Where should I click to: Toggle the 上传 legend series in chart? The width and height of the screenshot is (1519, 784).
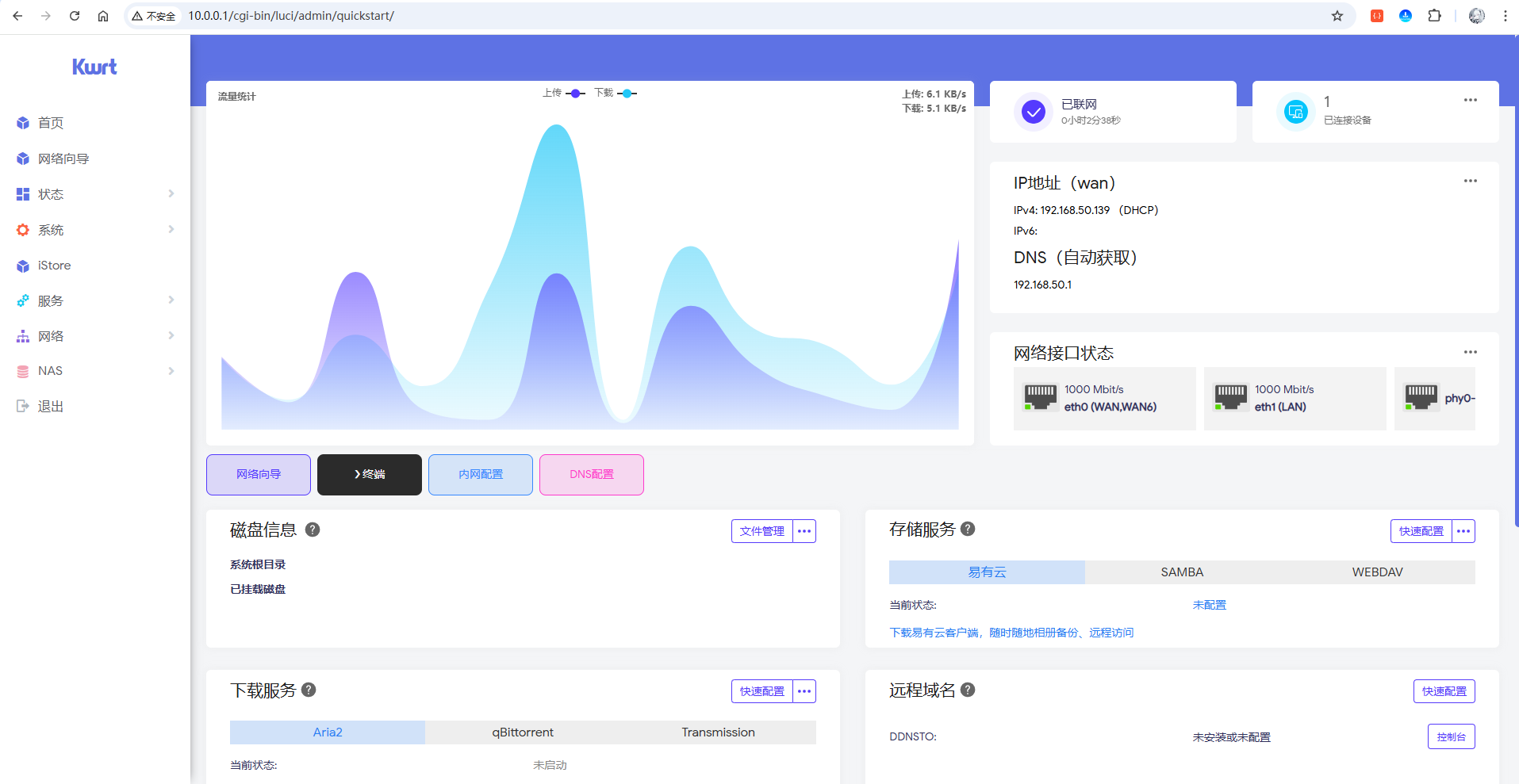tap(564, 94)
